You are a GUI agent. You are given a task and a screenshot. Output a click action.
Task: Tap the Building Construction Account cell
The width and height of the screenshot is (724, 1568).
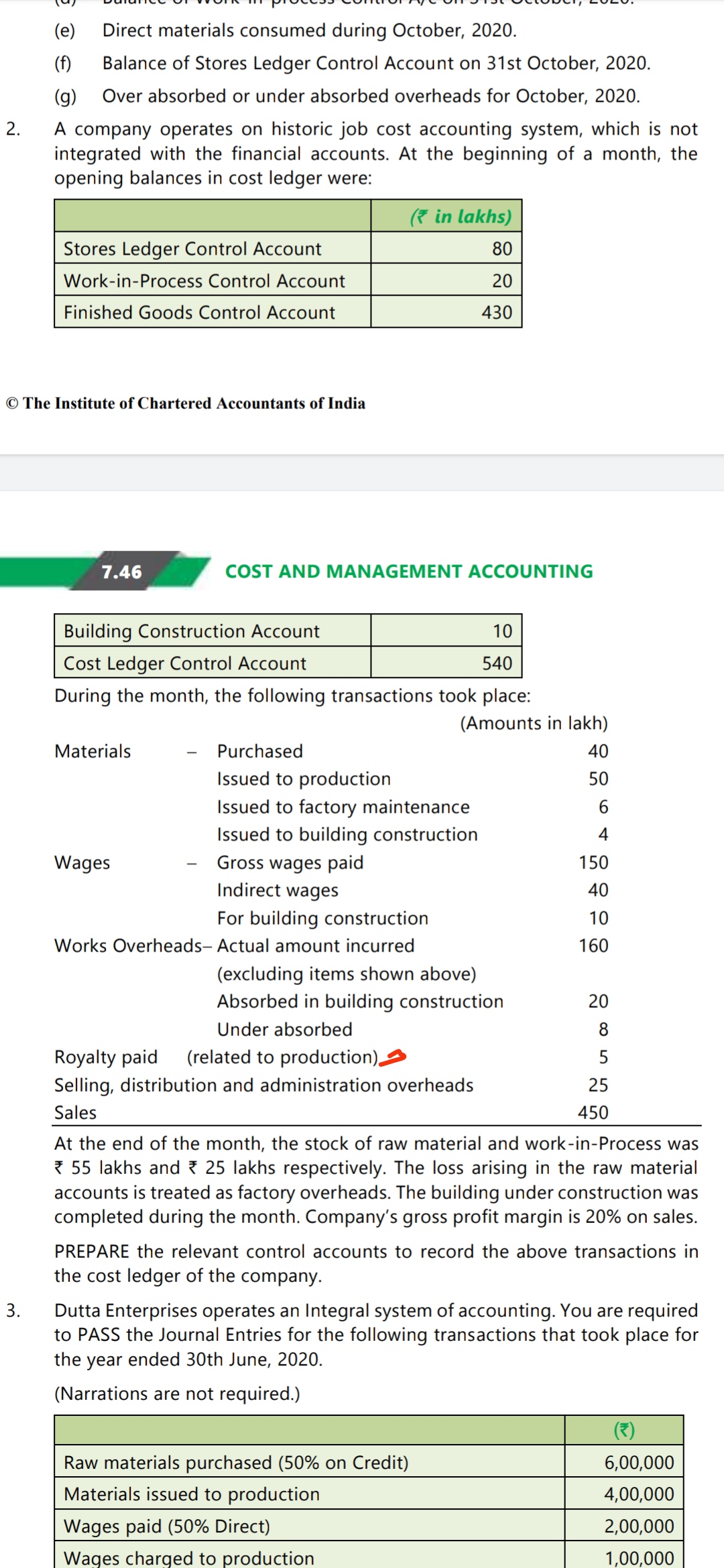[x=192, y=631]
